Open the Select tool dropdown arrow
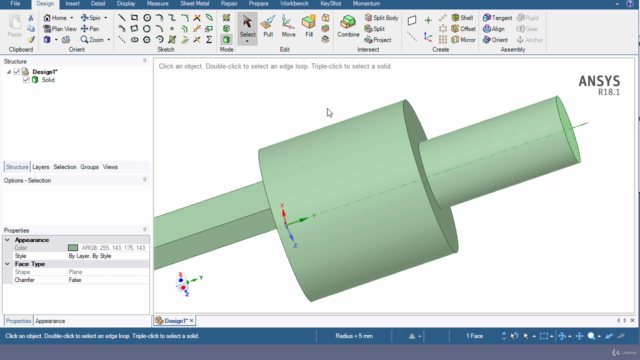This screenshot has height=360, width=640. [x=247, y=41]
